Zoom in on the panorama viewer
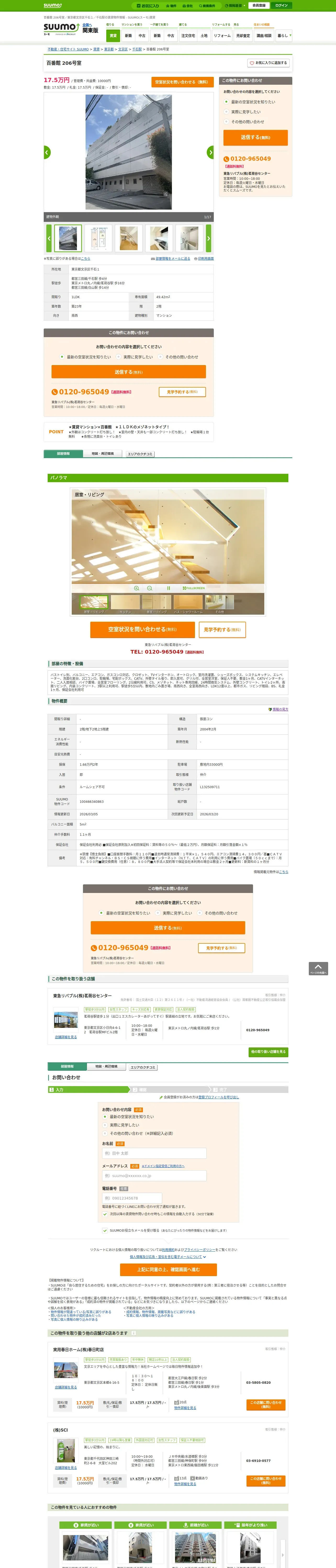 (137, 588)
